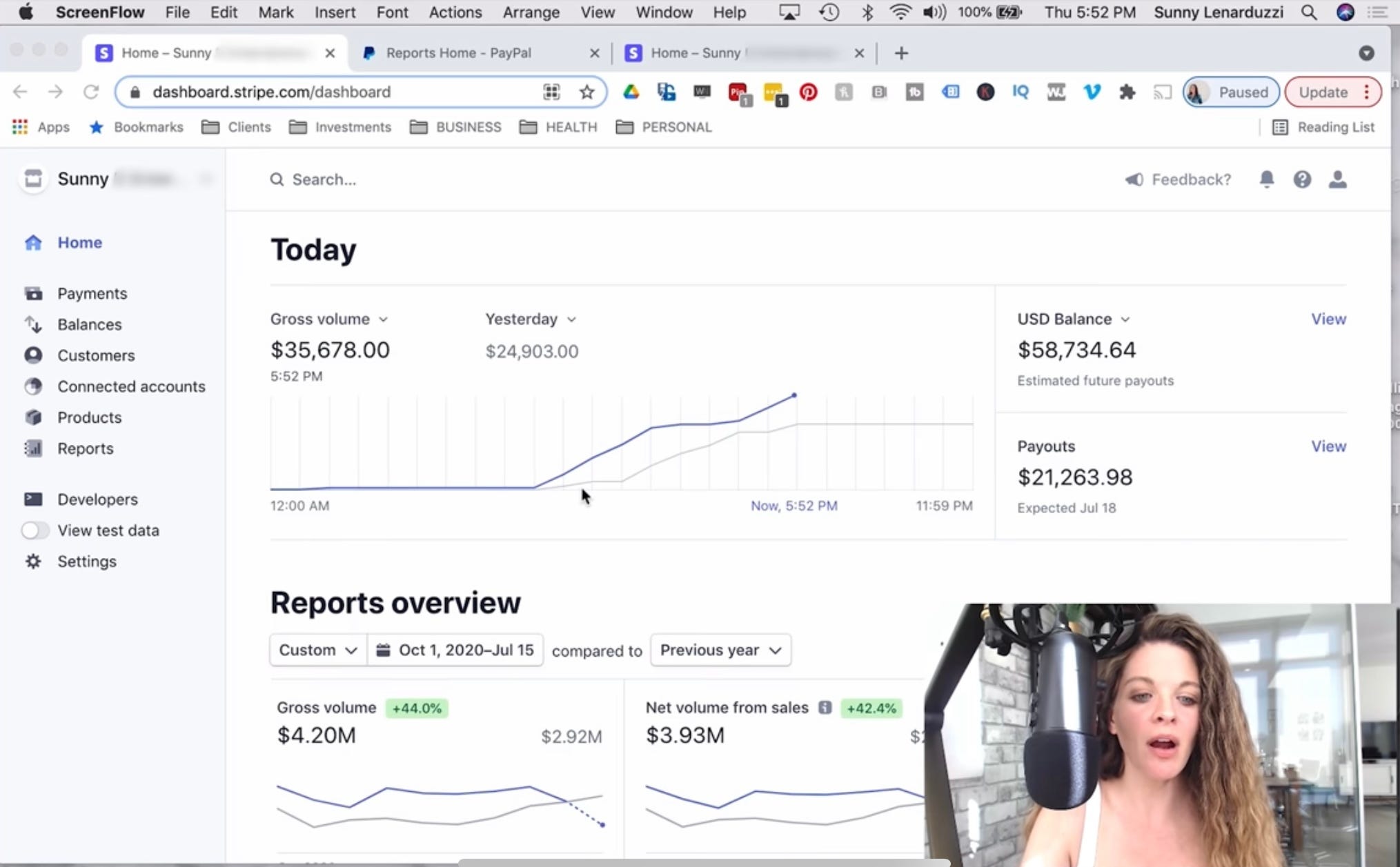Enable View test data
The height and width of the screenshot is (867, 1400).
(35, 530)
